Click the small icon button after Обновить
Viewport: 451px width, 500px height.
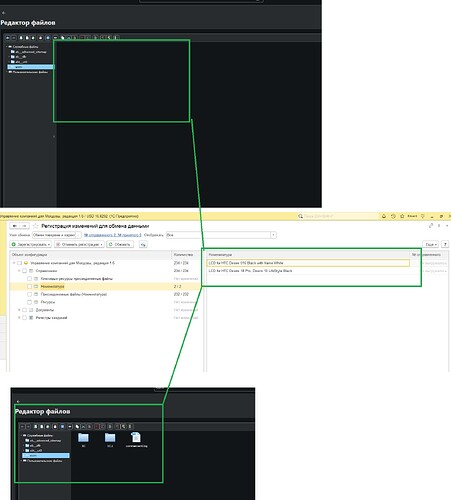tap(143, 244)
